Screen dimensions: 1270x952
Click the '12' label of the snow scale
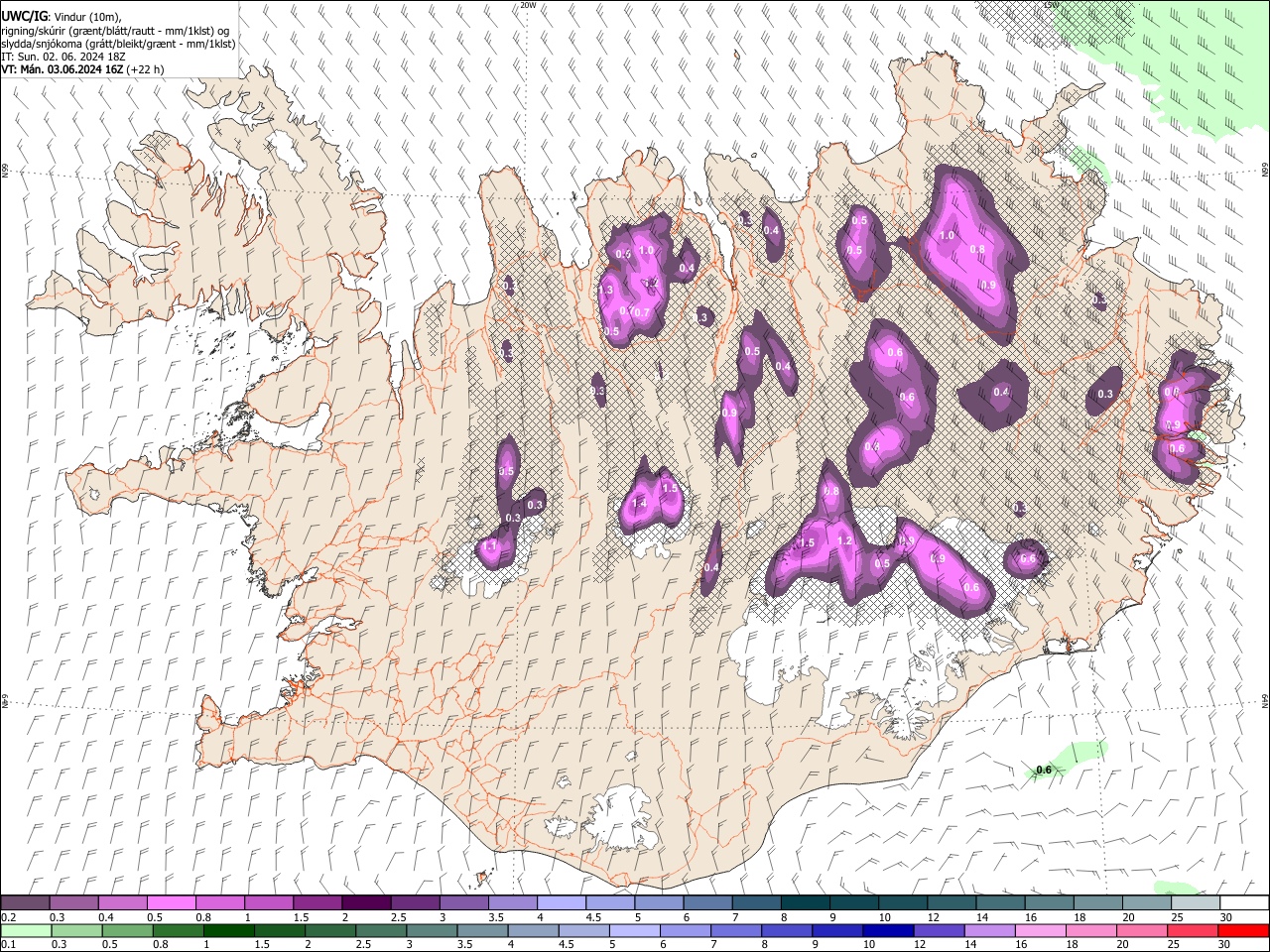pyautogui.click(x=933, y=917)
